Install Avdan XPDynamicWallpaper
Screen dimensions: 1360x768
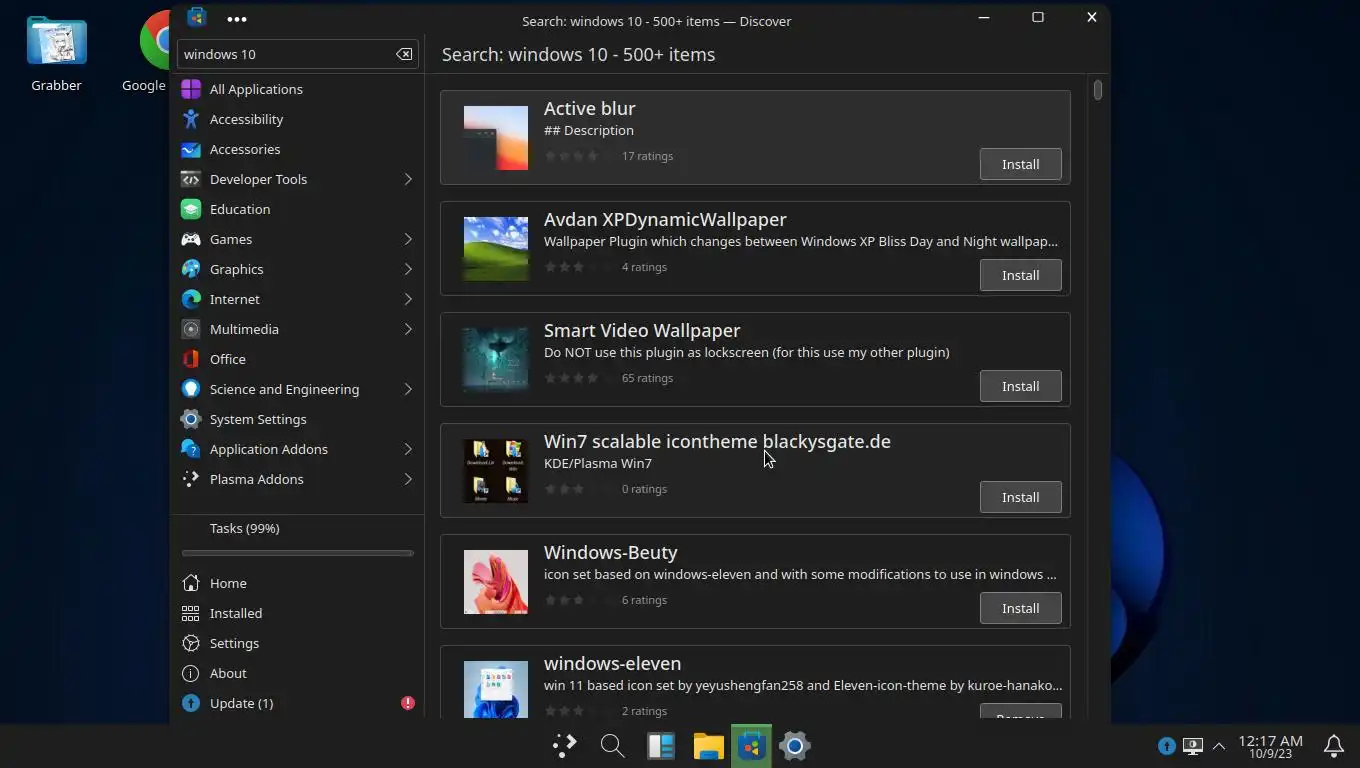pos(1020,275)
